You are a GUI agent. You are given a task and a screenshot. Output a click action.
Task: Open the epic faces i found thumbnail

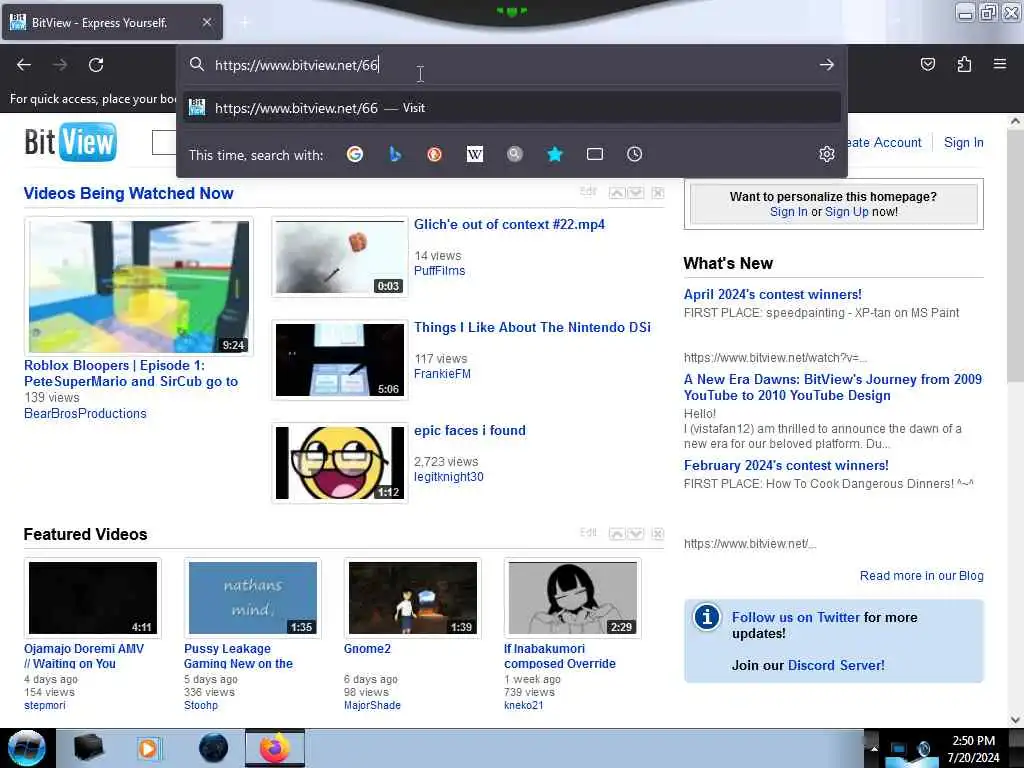340,462
